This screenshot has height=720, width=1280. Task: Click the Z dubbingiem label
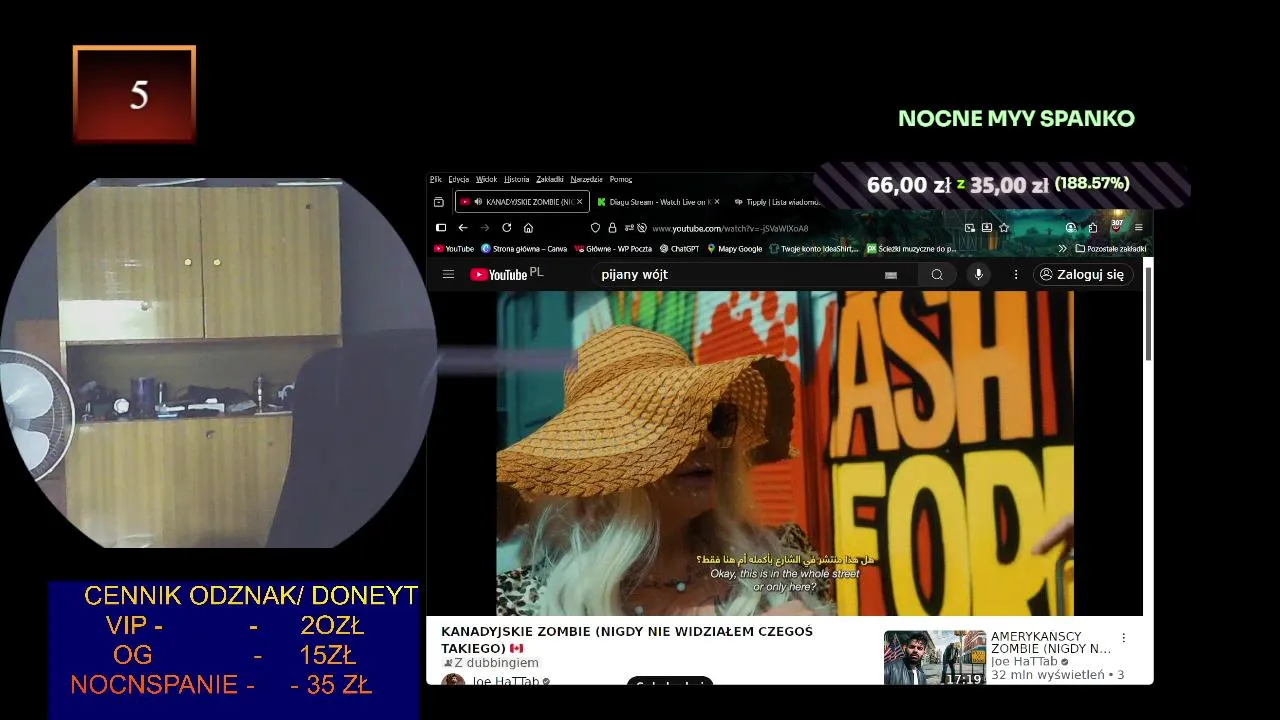pyautogui.click(x=490, y=663)
